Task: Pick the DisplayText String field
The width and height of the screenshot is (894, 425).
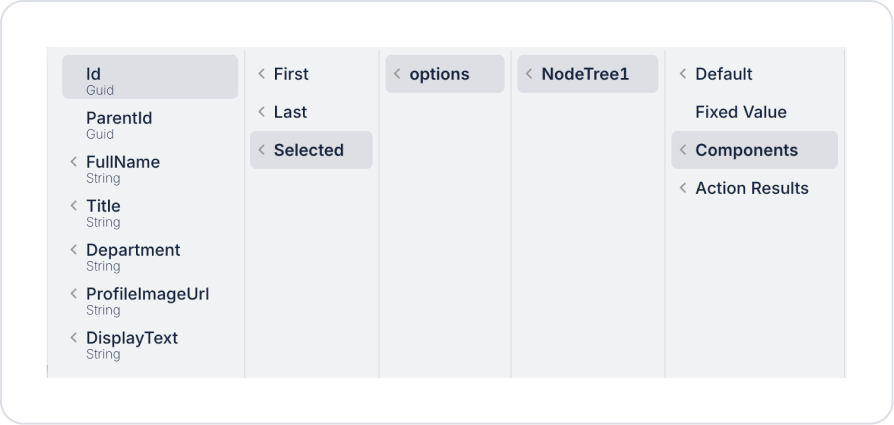Action: (x=132, y=344)
